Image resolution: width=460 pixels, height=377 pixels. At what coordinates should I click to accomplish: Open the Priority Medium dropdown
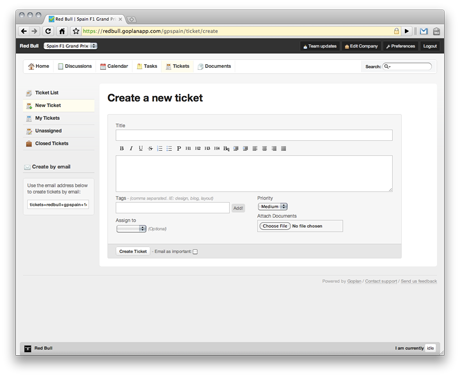pos(273,207)
